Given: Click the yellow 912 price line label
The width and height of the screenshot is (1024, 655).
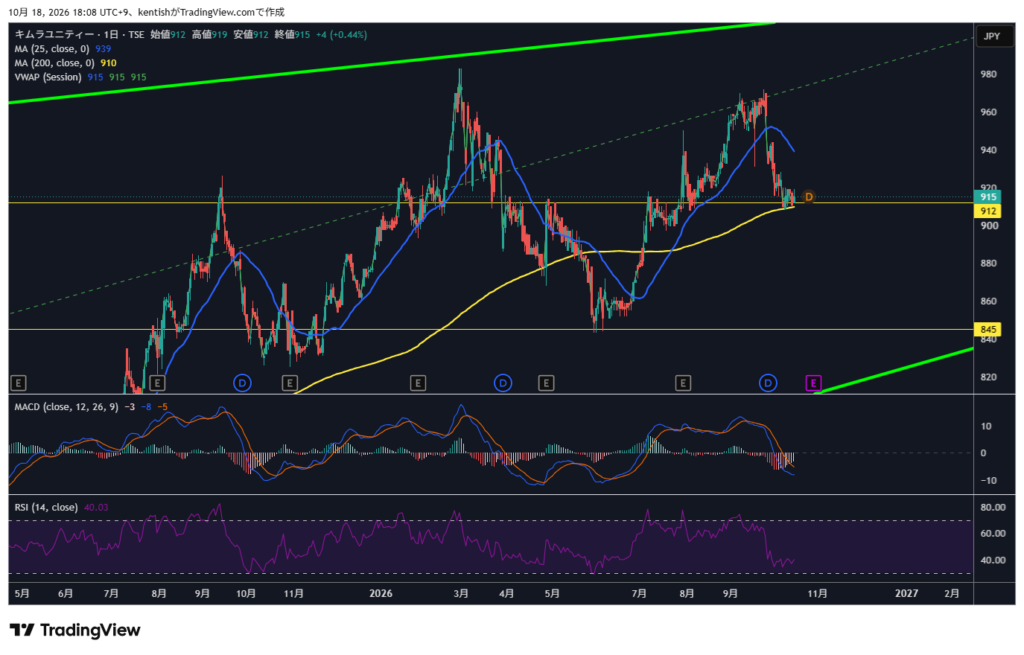Looking at the screenshot, I should (x=987, y=211).
